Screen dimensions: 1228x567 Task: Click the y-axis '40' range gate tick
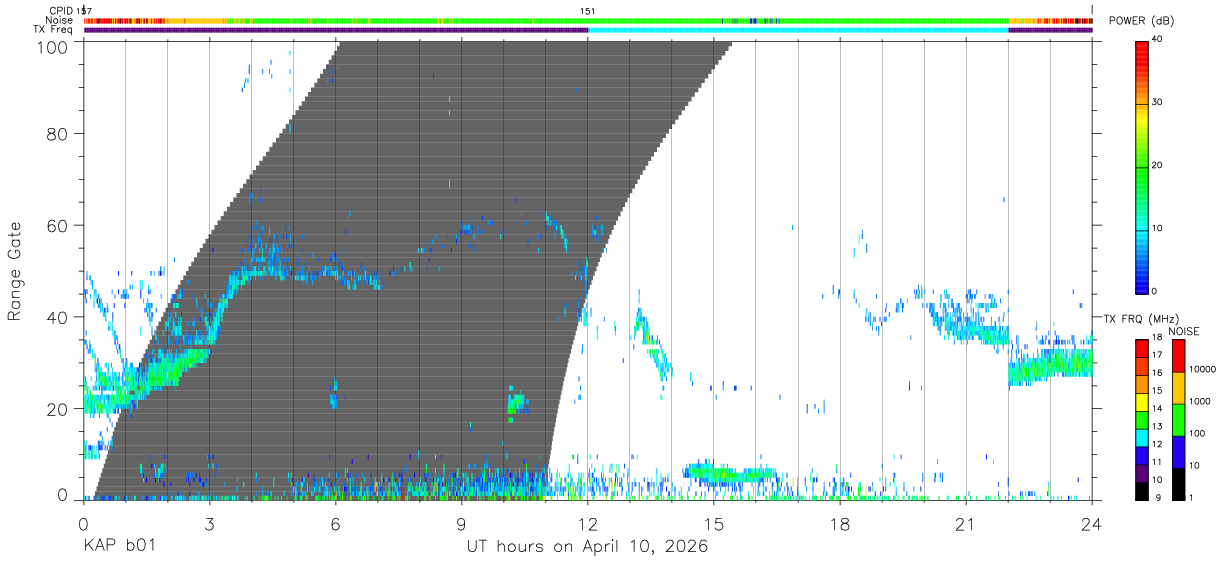(59, 317)
